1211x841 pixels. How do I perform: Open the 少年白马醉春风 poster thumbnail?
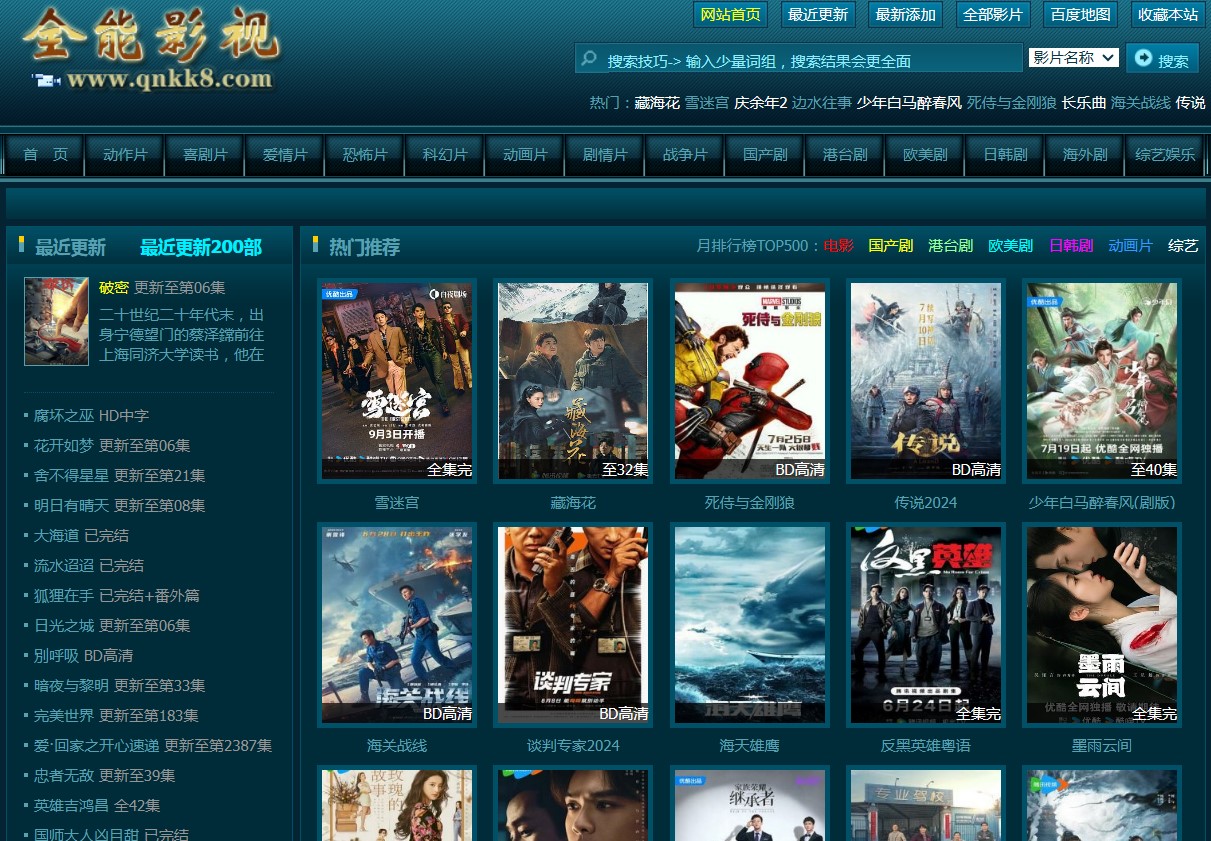click(x=1102, y=381)
